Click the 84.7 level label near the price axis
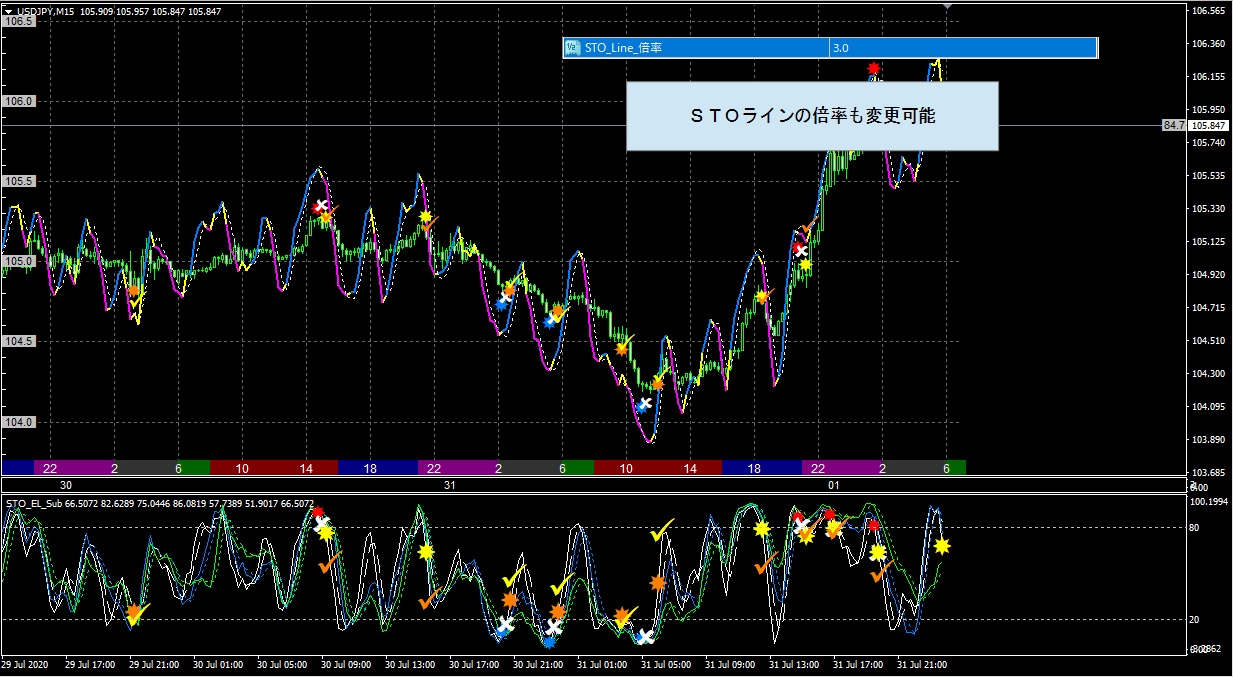Image resolution: width=1233 pixels, height=677 pixels. click(1174, 125)
